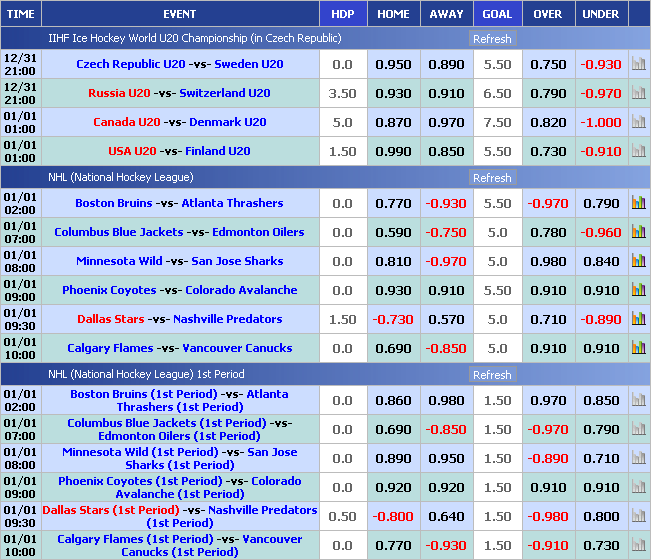Refresh the NHL 1st Period odds section
Screen dimensions: 651x560
pyautogui.click(x=492, y=375)
